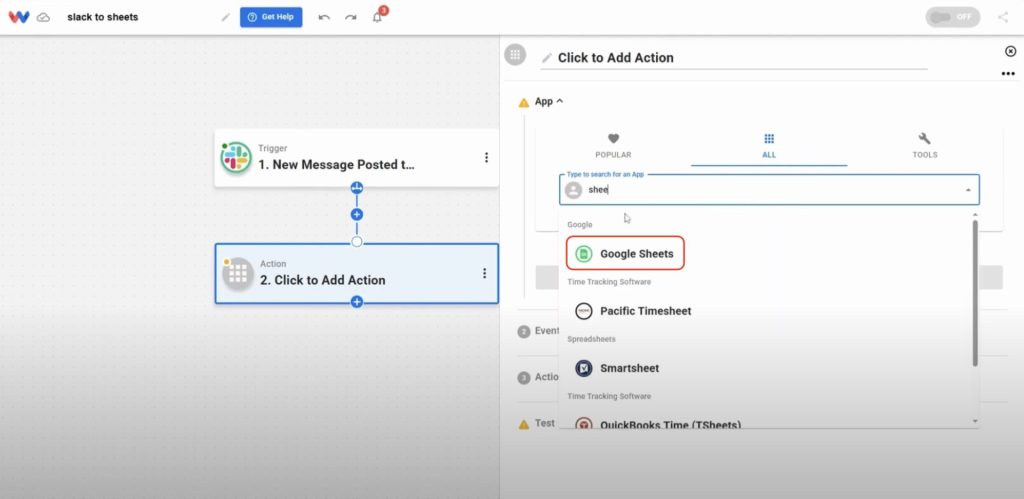The image size is (1024, 499).
Task: Click the branch icon below trigger
Action: point(357,188)
